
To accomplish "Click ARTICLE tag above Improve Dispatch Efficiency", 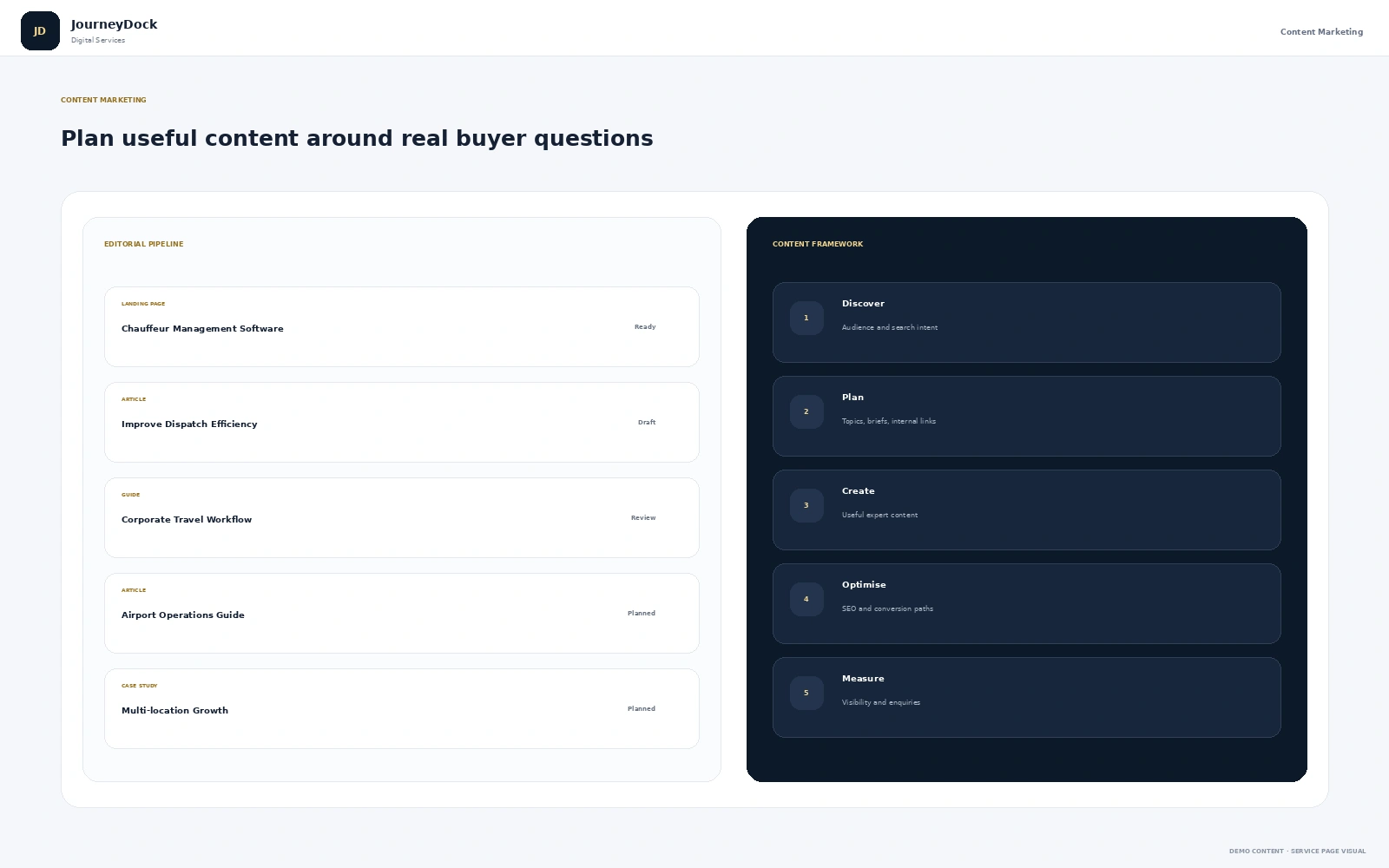I will tap(134, 399).
